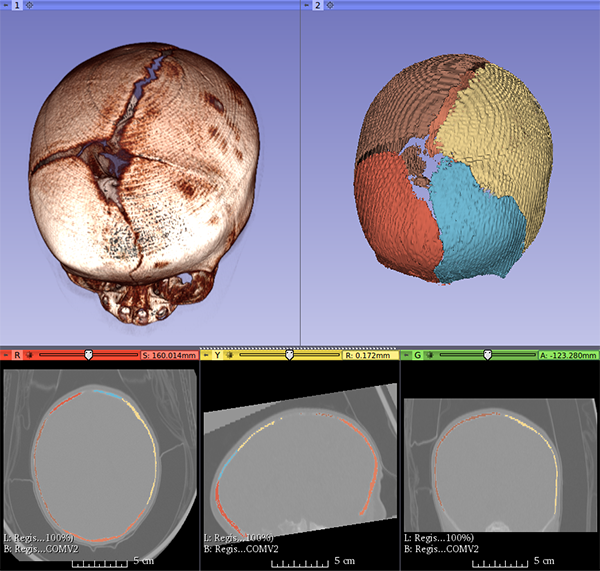Click the Green slice offset slider

click(488, 355)
